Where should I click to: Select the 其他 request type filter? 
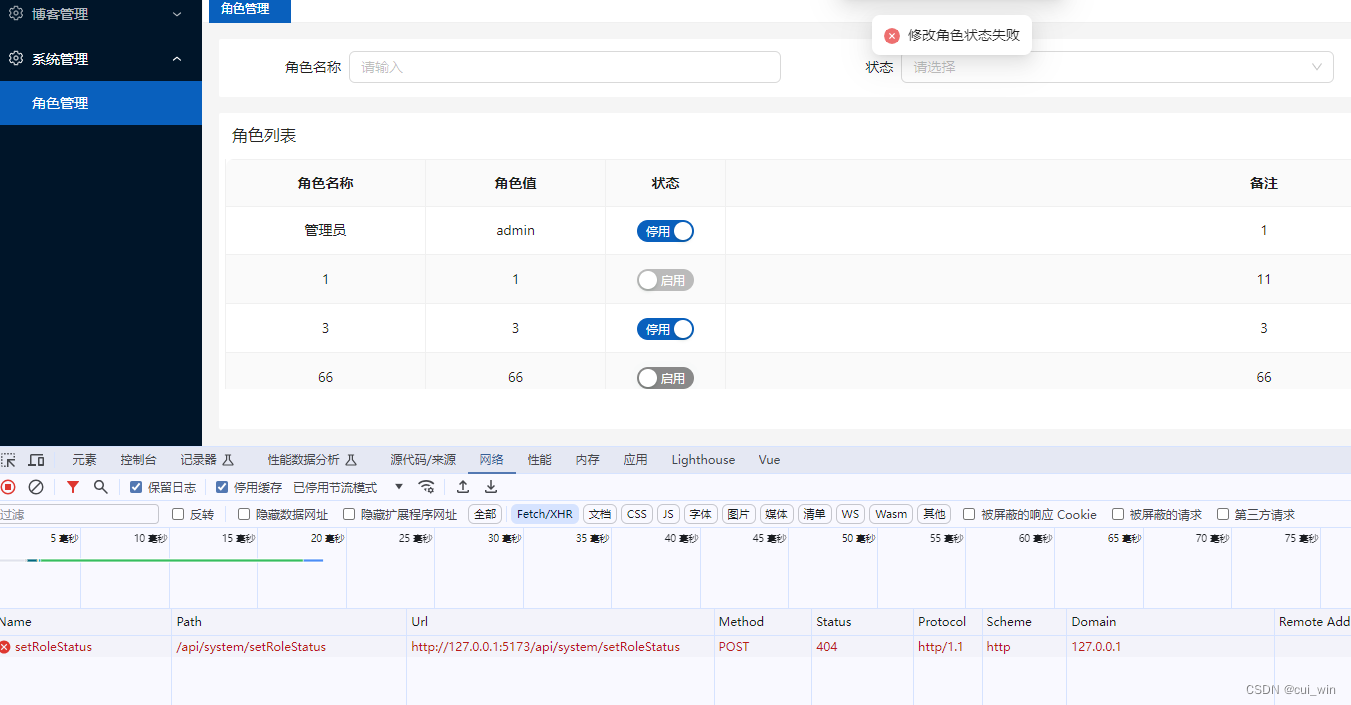point(934,514)
